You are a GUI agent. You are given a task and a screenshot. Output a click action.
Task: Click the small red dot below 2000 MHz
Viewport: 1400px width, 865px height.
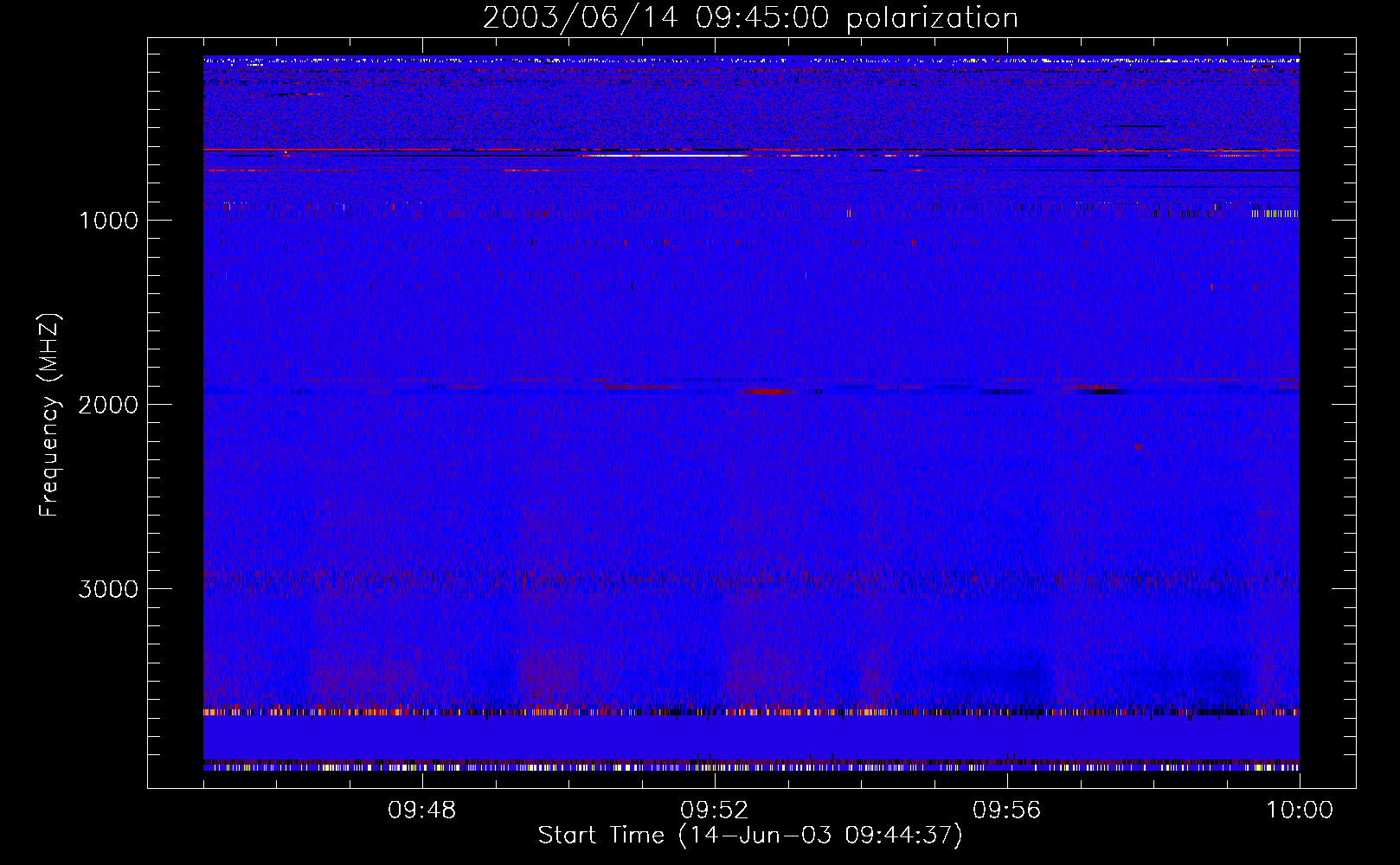tap(1138, 447)
